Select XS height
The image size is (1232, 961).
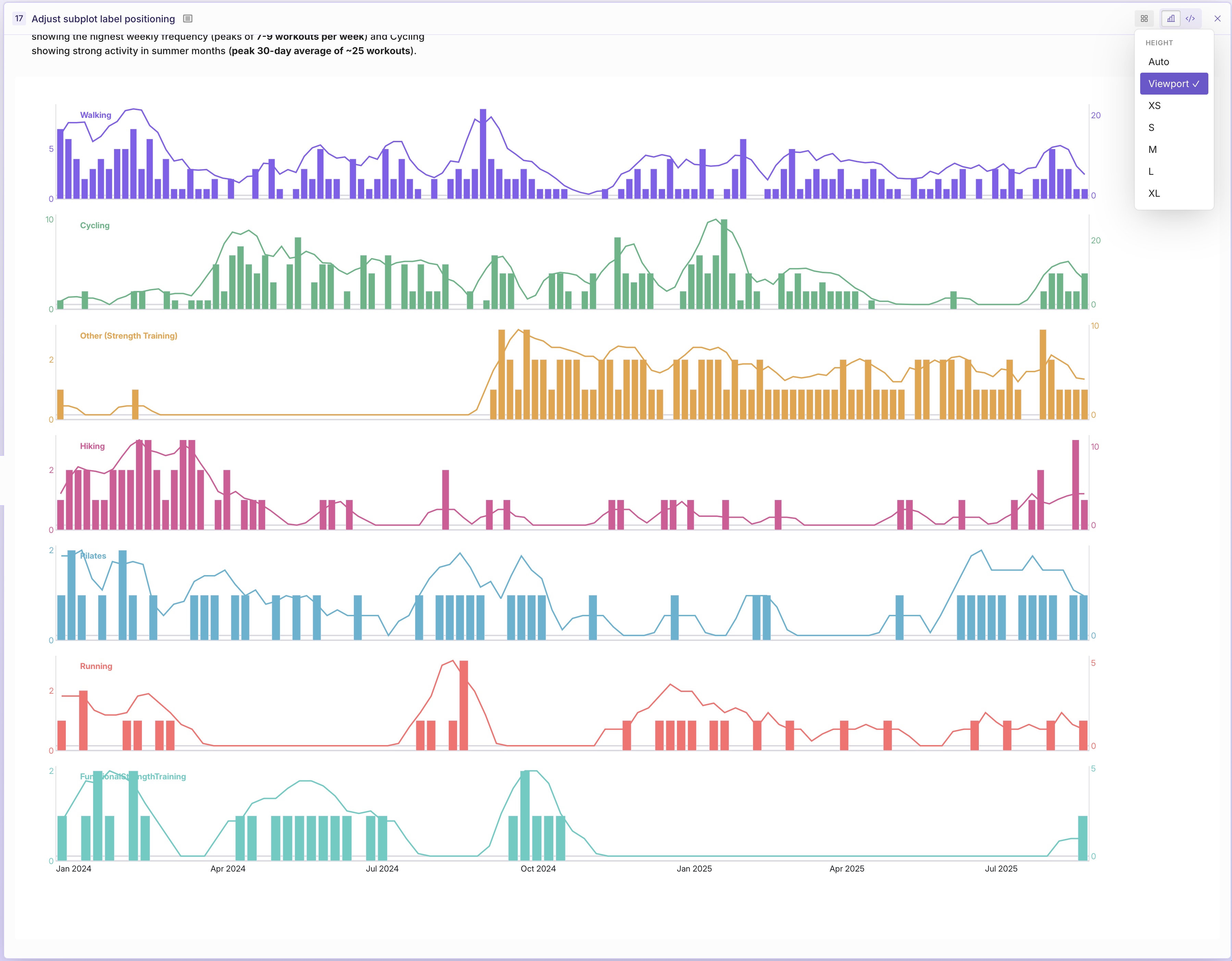coord(1174,106)
